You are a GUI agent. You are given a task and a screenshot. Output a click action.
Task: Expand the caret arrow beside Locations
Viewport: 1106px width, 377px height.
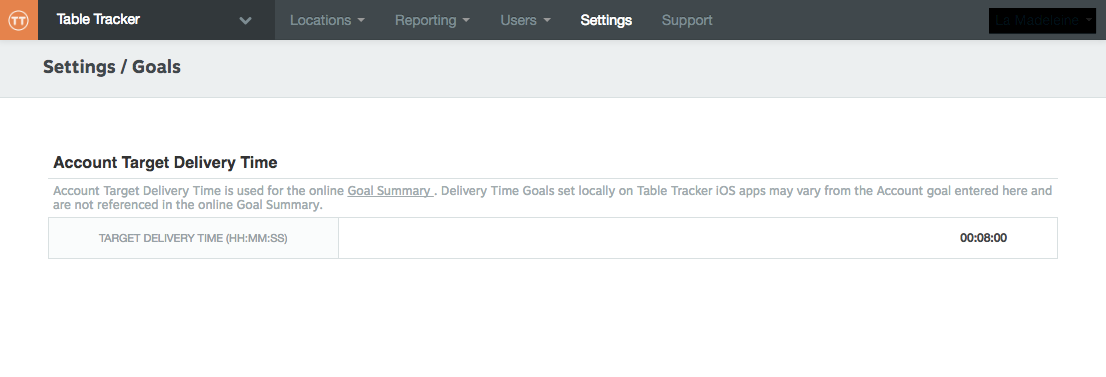point(361,20)
